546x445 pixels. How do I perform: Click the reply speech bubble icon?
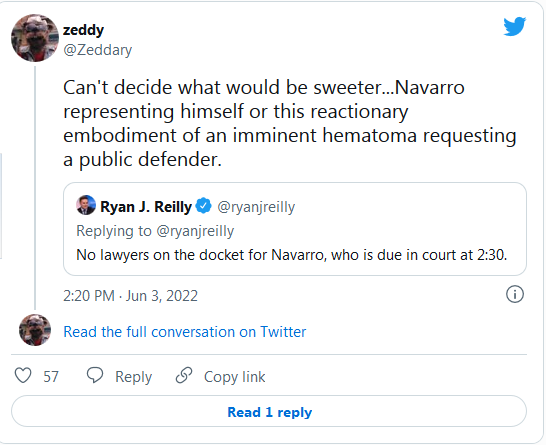pos(95,375)
